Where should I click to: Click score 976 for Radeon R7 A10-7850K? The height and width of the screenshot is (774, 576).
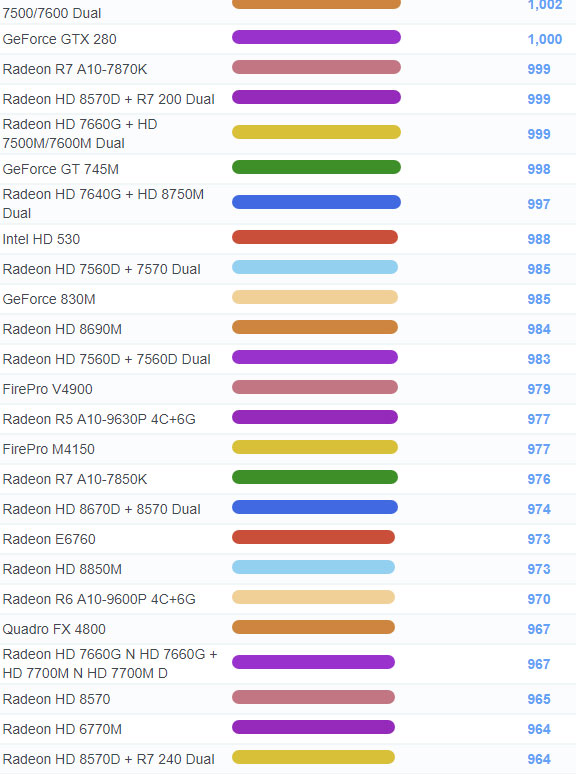coord(539,479)
